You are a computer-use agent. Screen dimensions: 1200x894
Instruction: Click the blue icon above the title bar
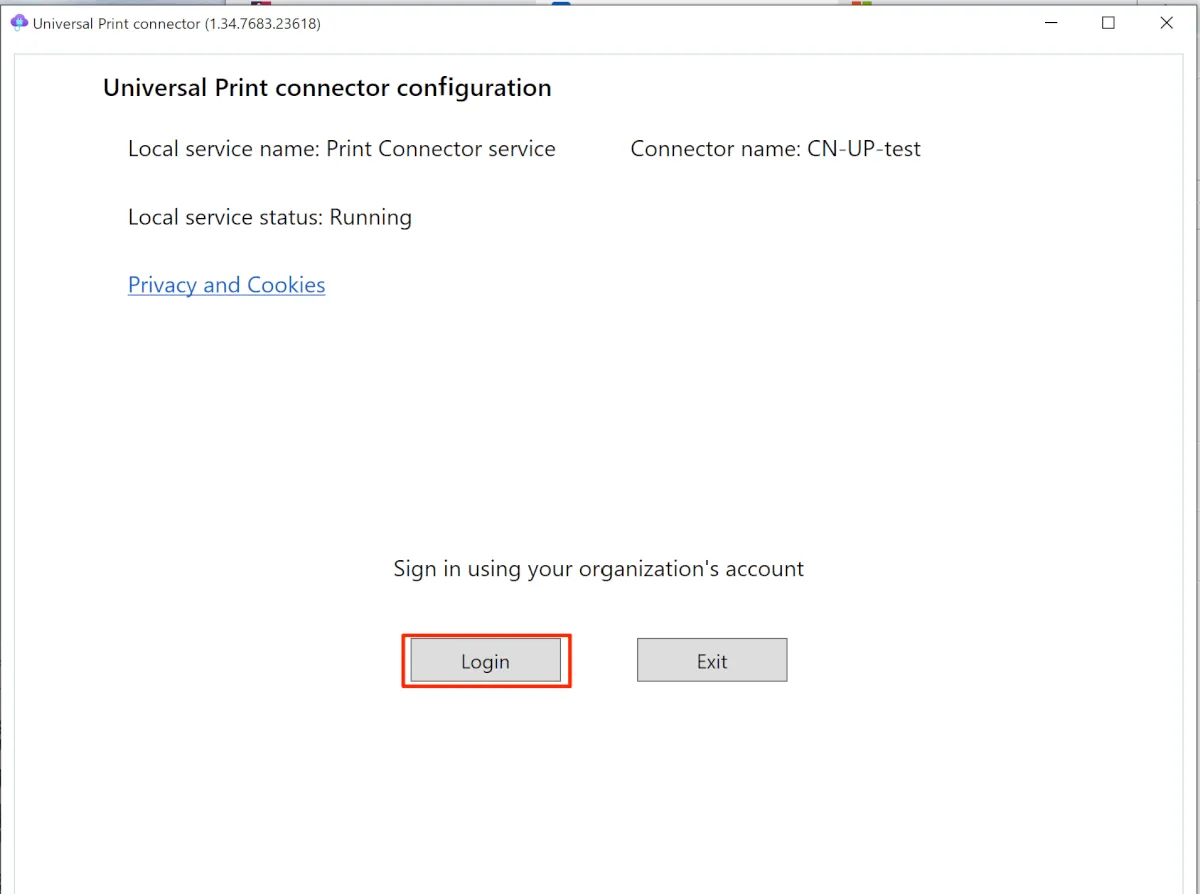click(561, 3)
